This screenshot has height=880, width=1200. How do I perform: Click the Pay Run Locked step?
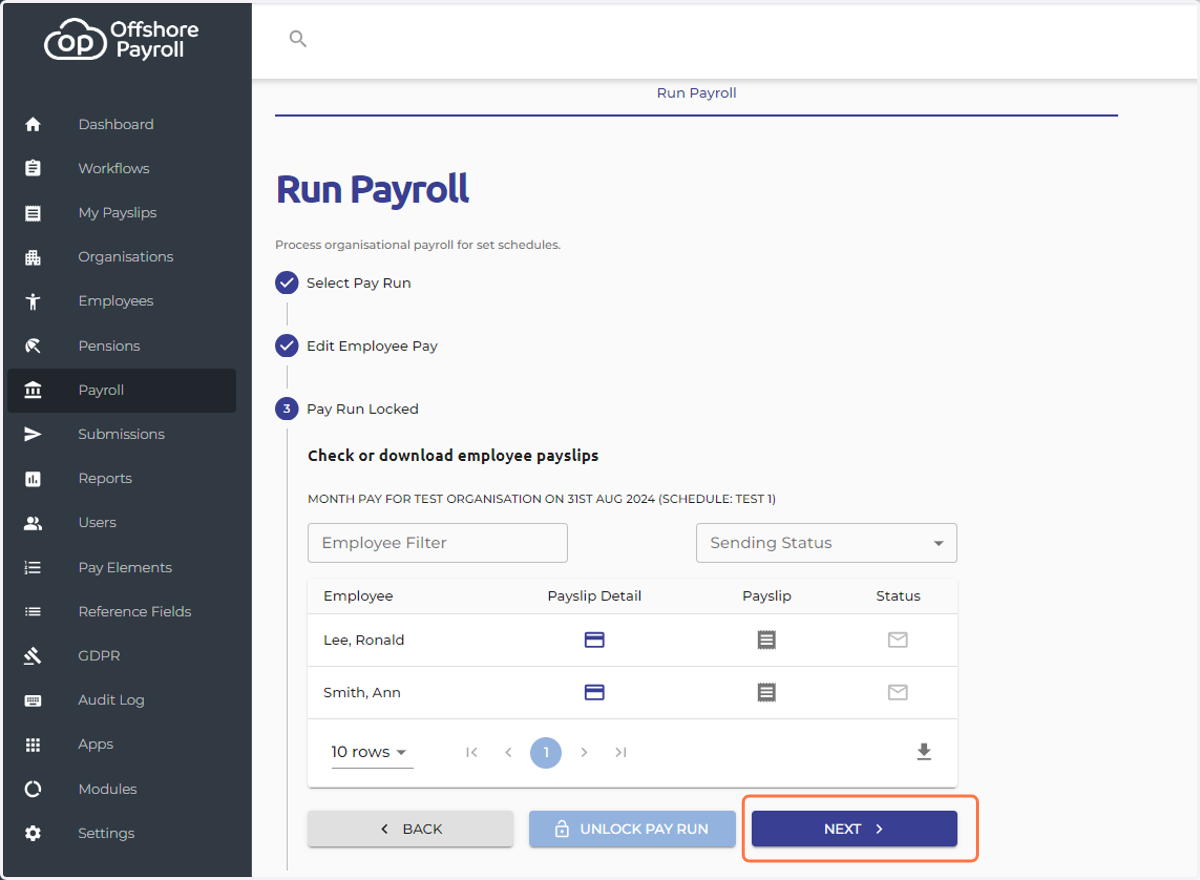coord(347,409)
